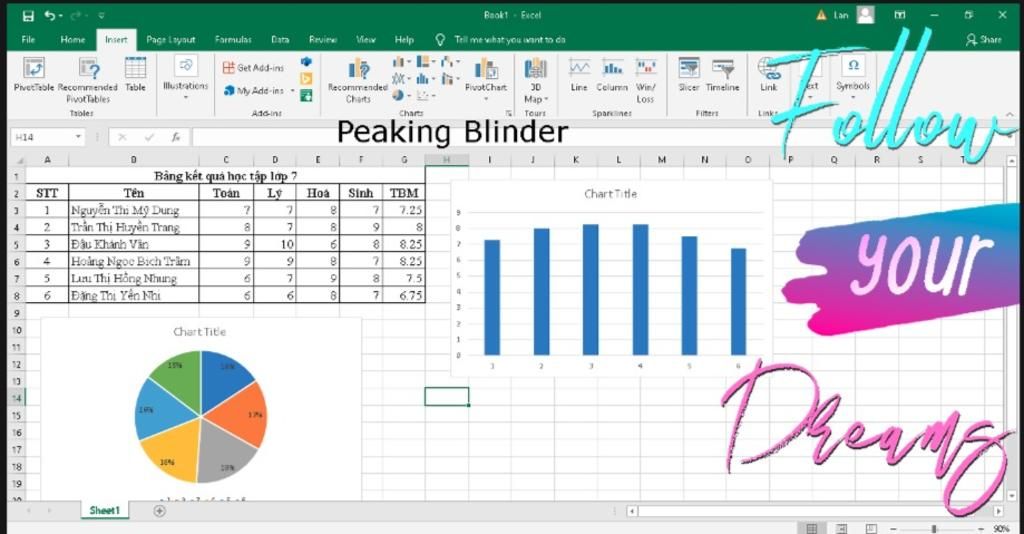Screen dimensions: 1024x534
Task: Click the Lan account avatar
Action: pos(865,14)
